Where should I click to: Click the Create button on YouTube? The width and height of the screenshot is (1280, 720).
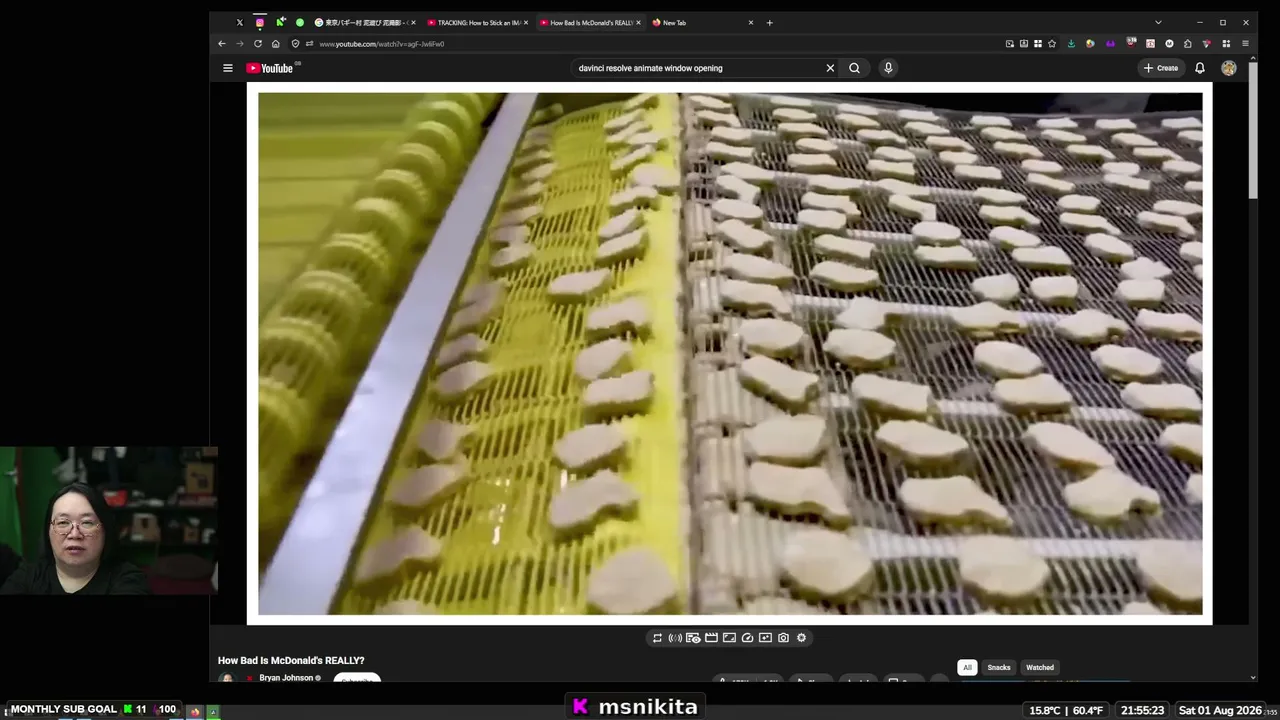(x=1161, y=68)
